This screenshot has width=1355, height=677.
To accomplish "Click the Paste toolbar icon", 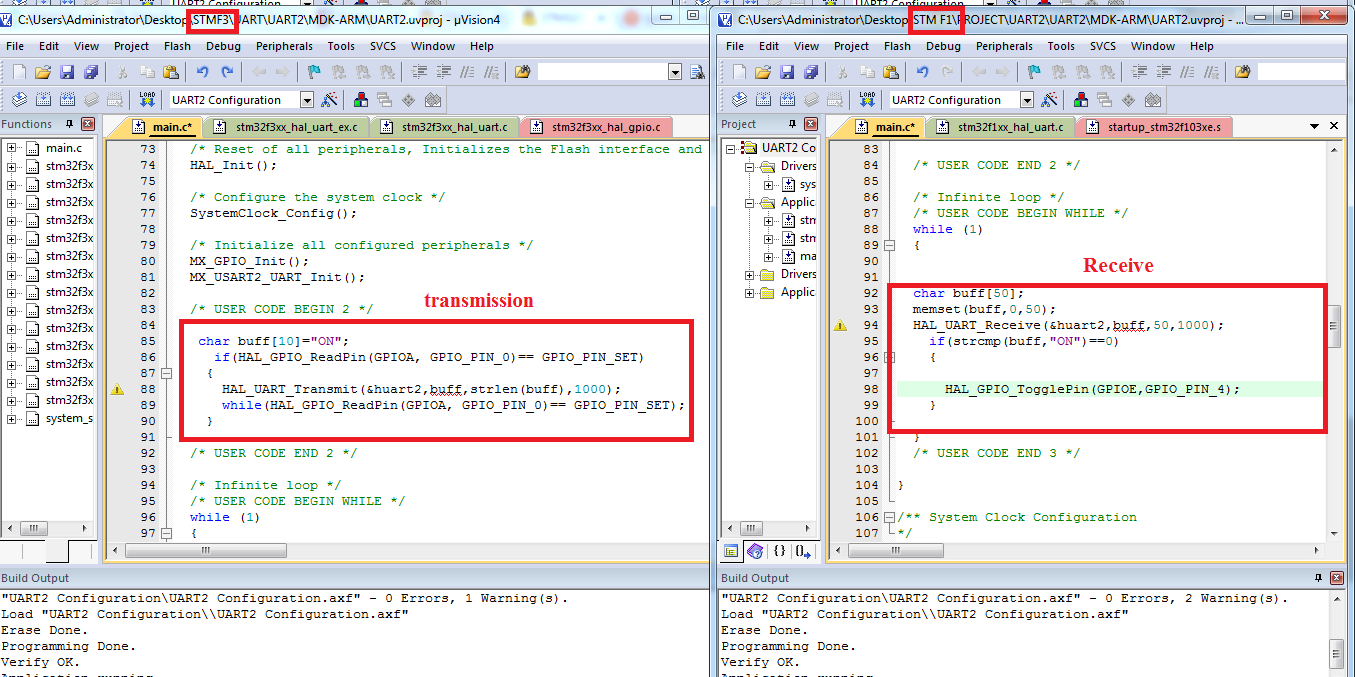I will click(169, 71).
